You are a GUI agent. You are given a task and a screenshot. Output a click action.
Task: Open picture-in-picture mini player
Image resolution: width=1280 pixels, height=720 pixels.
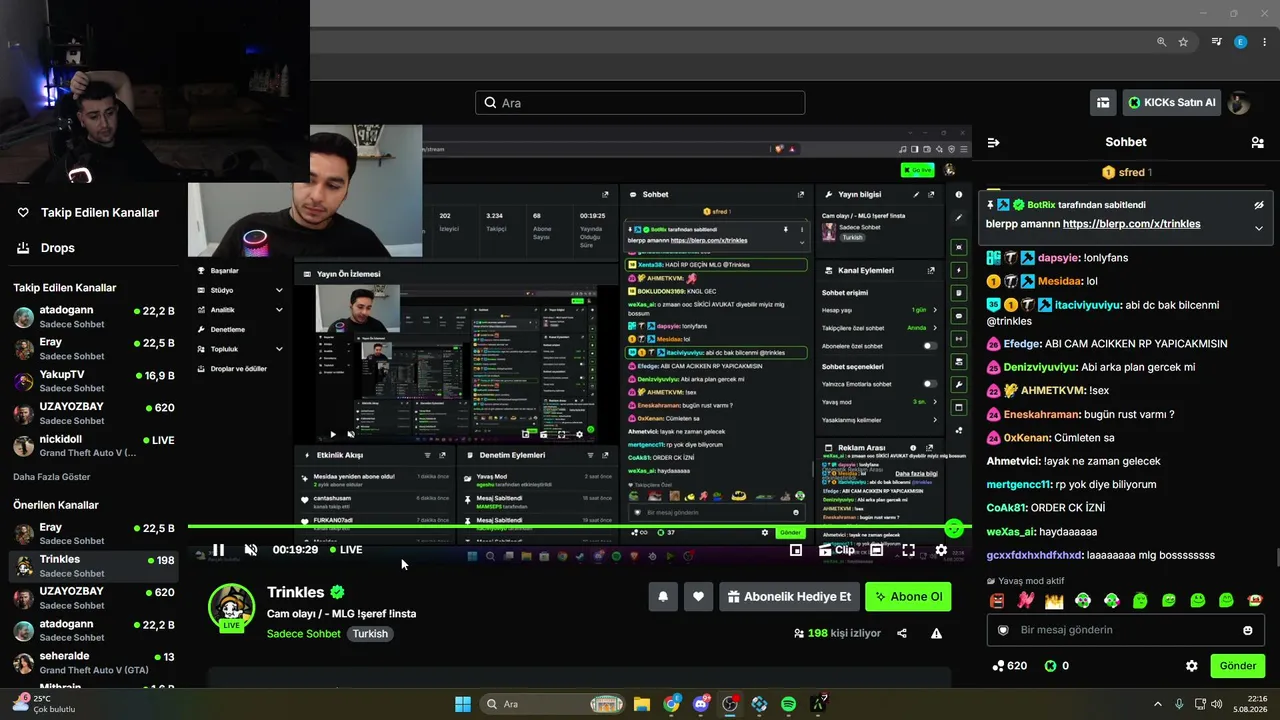796,550
